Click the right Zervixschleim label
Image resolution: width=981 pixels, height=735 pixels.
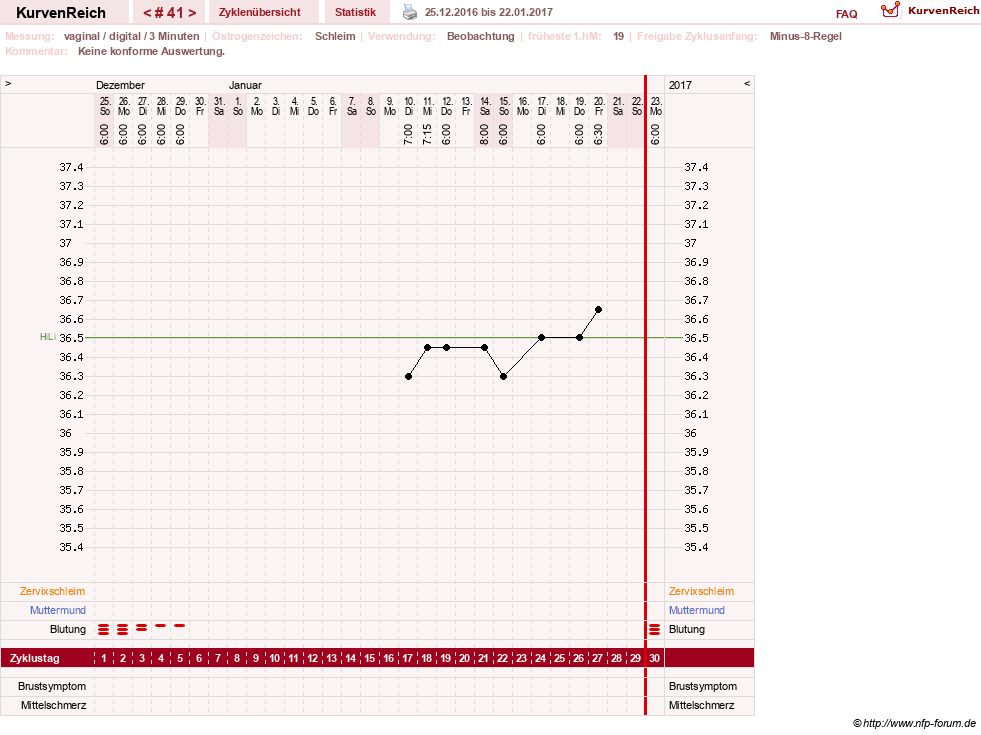701,591
